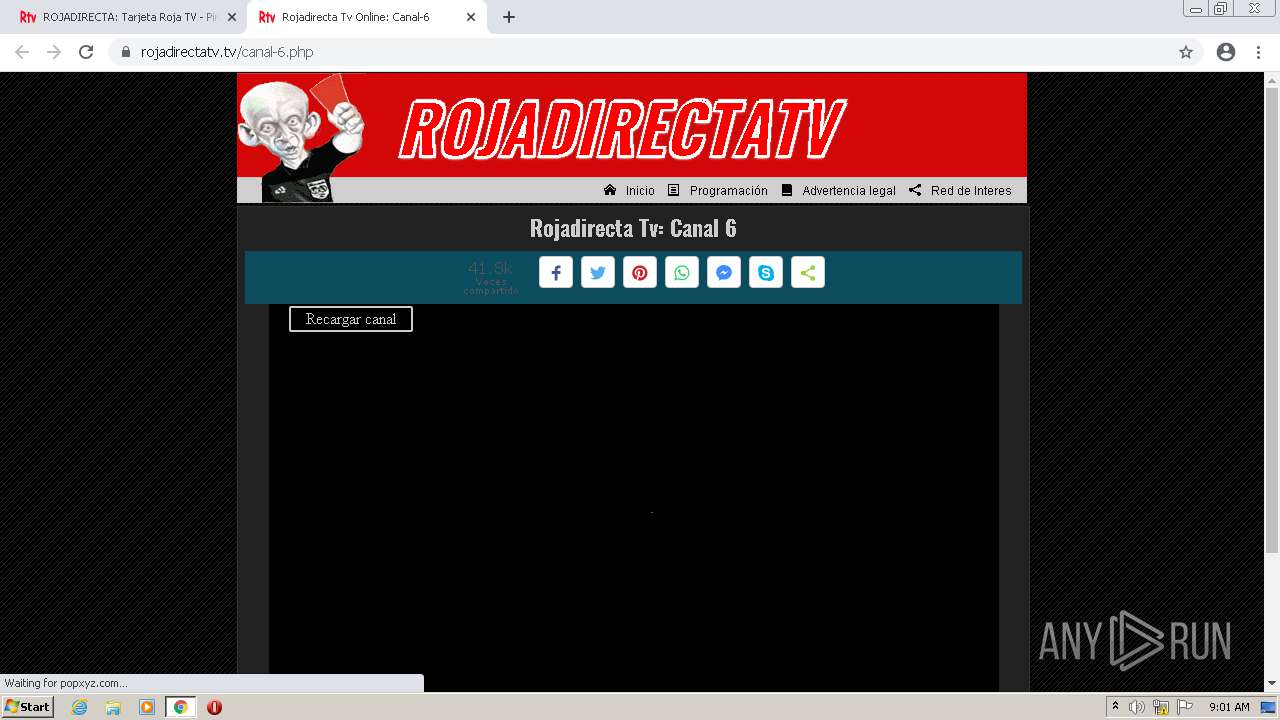Open a new browser tab
Image resolution: width=1280 pixels, height=720 pixels.
pos(509,17)
